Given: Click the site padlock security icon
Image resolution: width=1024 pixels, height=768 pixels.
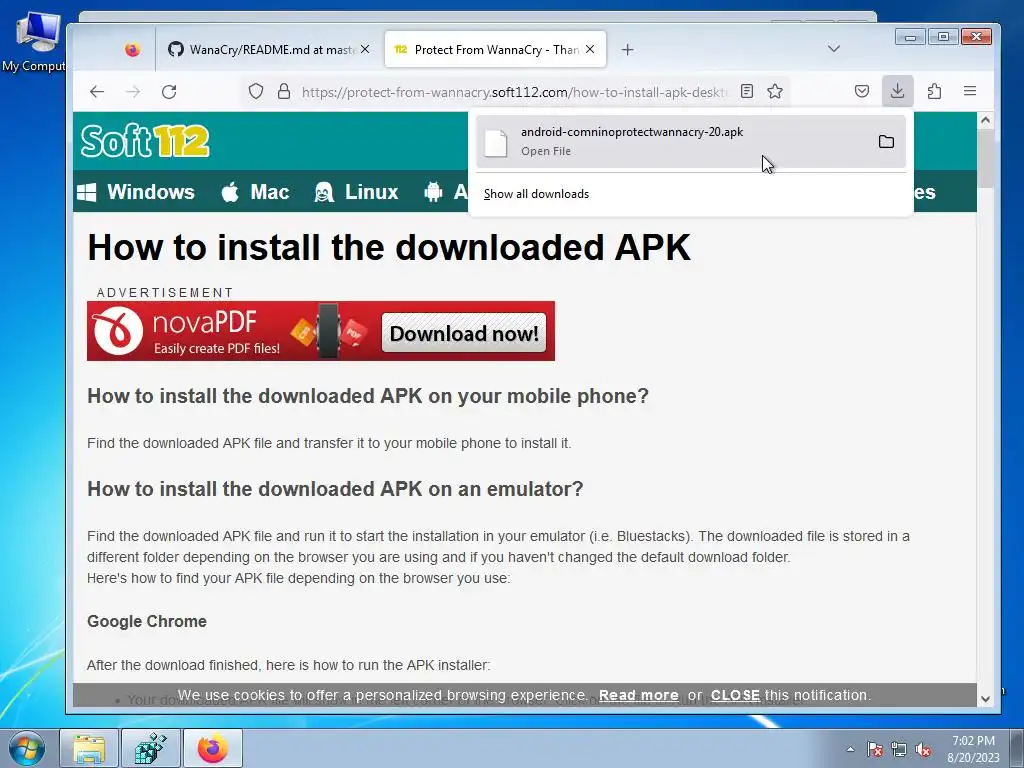Looking at the screenshot, I should point(283,91).
